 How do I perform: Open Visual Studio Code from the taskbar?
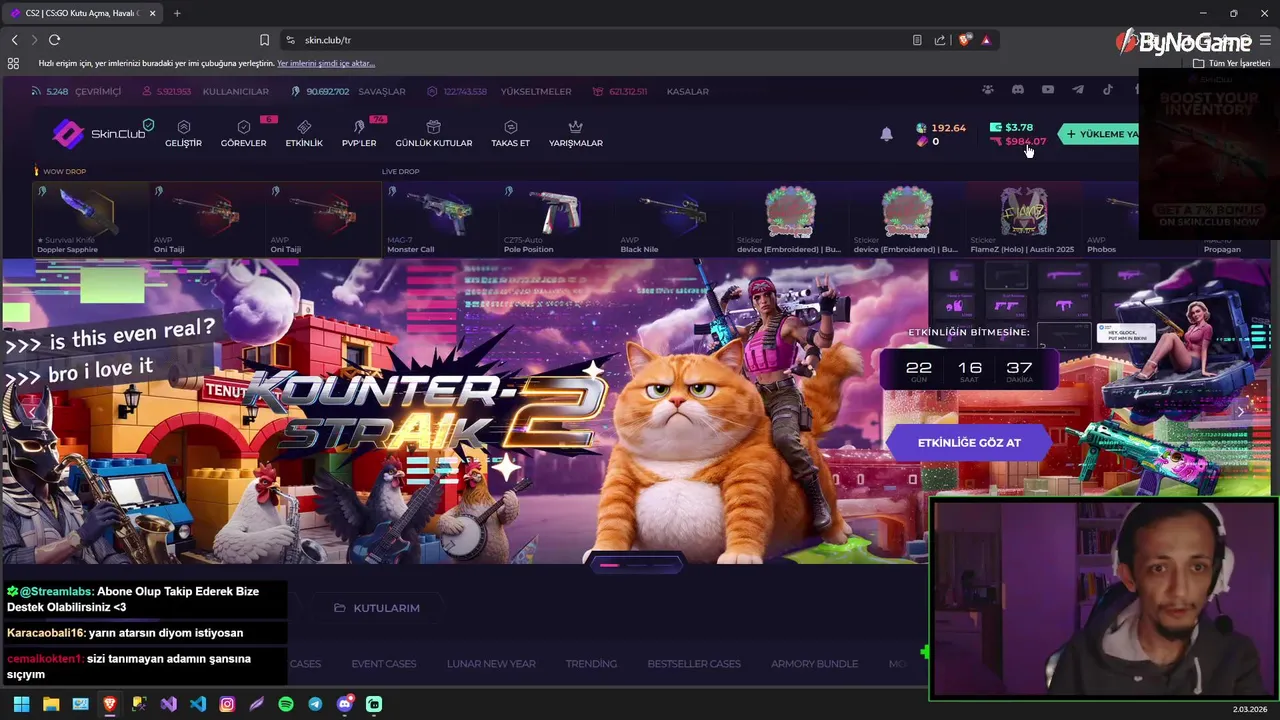[198, 704]
